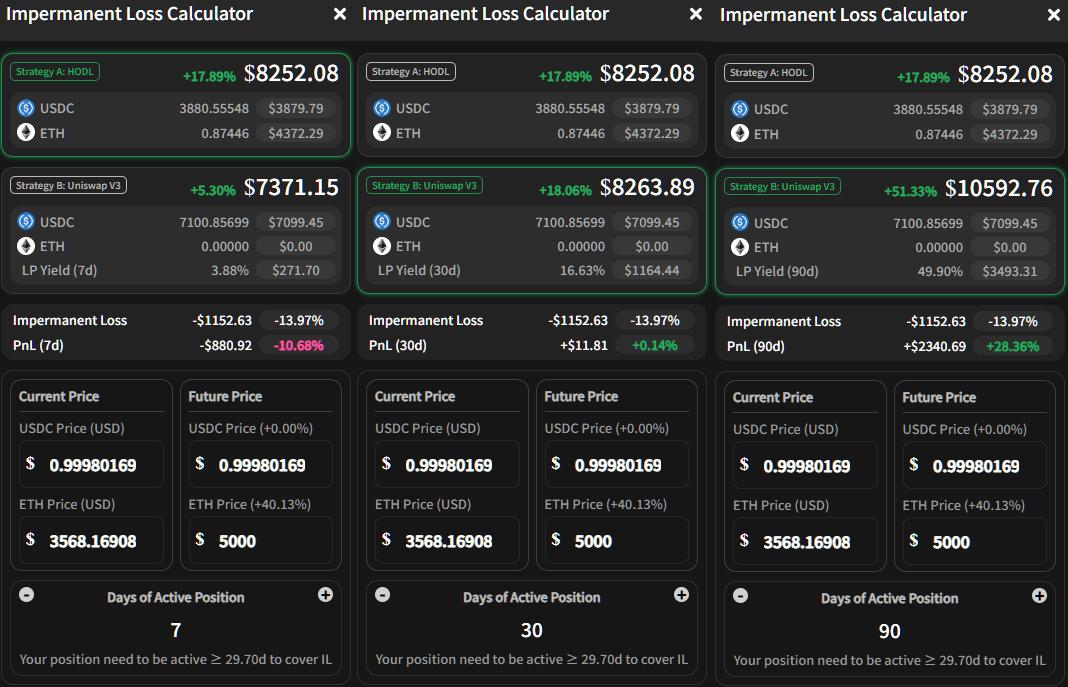The width and height of the screenshot is (1068, 687).
Task: Close the 7-day Impermanent Loss Calculator
Action: click(x=340, y=14)
